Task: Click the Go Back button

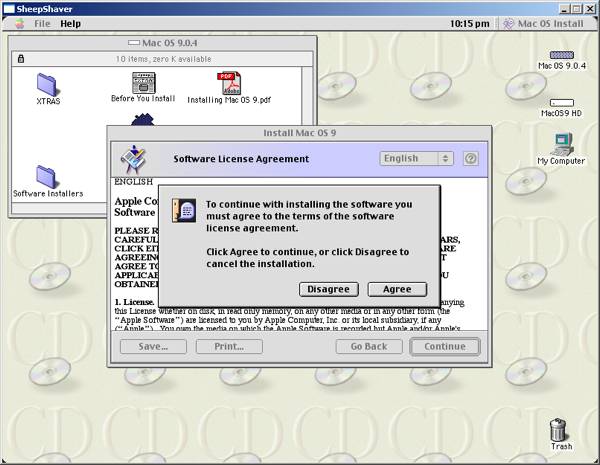Action: (367, 347)
